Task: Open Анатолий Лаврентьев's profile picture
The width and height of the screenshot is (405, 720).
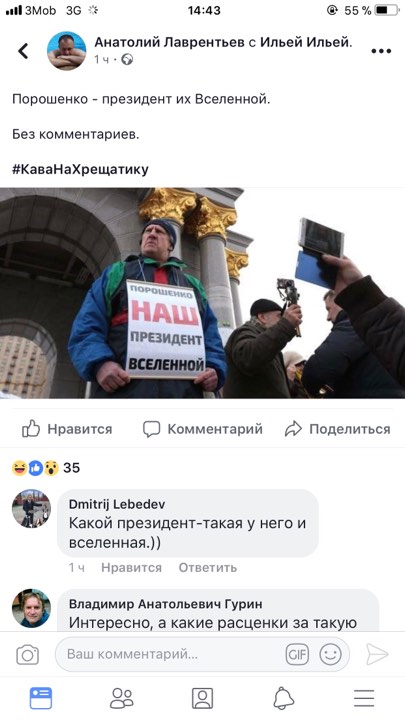Action: click(67, 51)
